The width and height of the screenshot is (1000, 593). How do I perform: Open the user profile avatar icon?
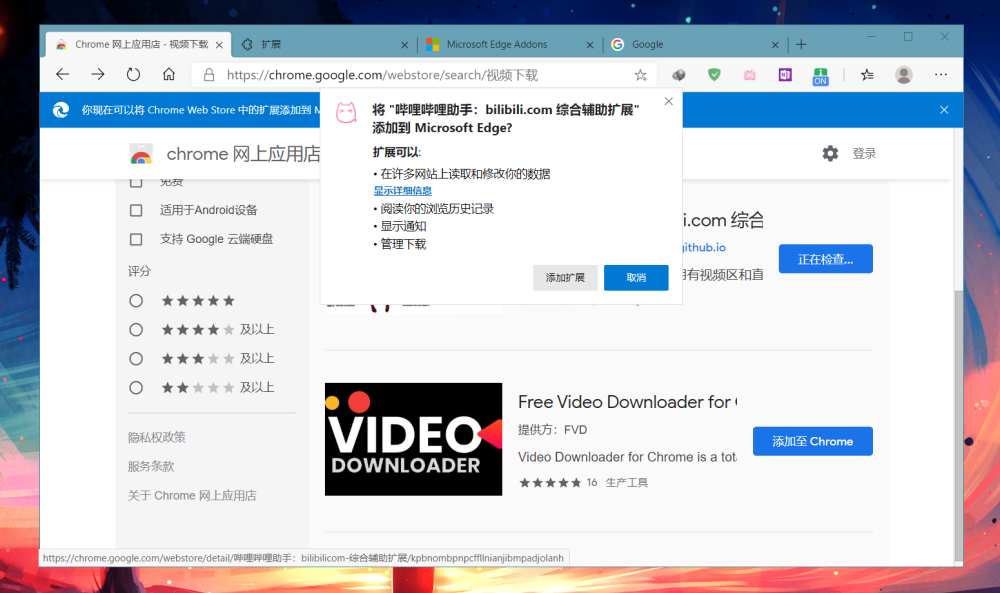(903, 75)
